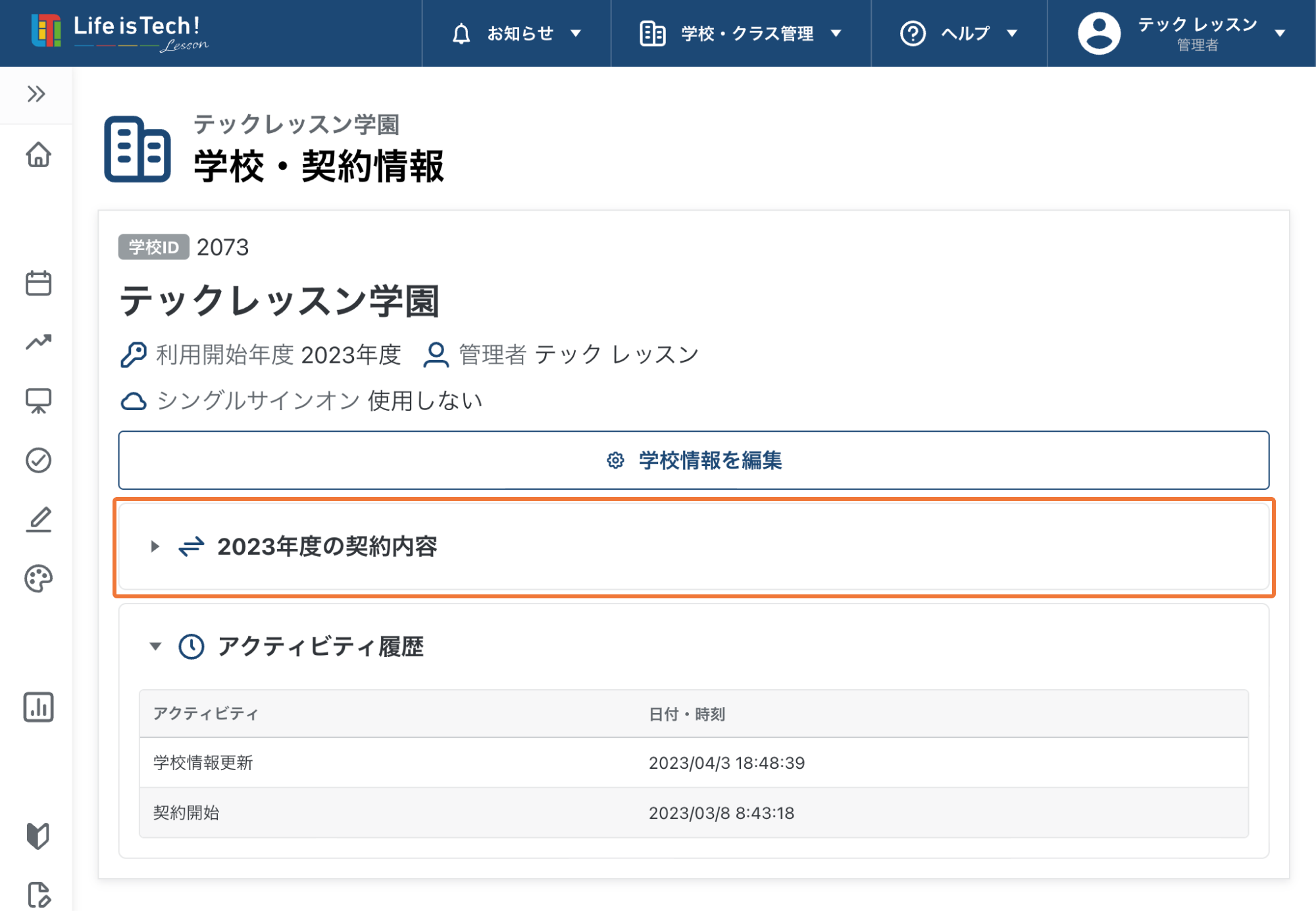Click the home icon in sidebar
Image resolution: width=1316 pixels, height=911 pixels.
pyautogui.click(x=38, y=155)
